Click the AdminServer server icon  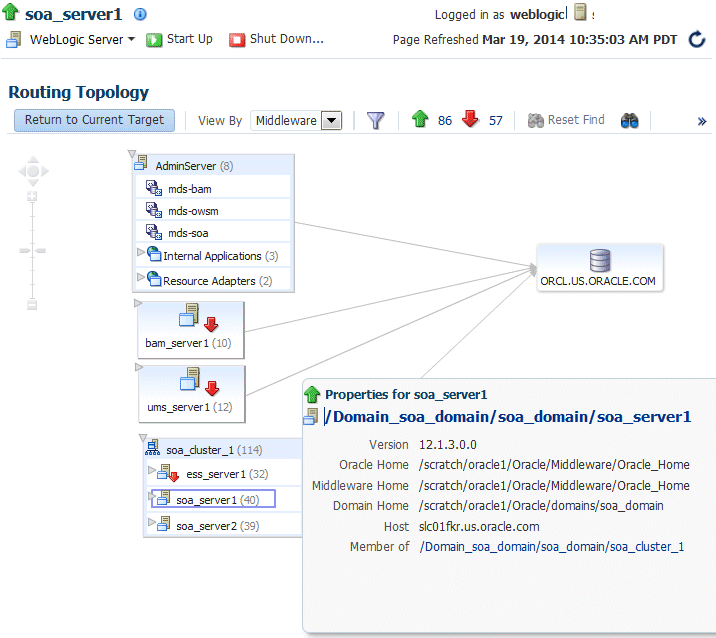pos(141,163)
